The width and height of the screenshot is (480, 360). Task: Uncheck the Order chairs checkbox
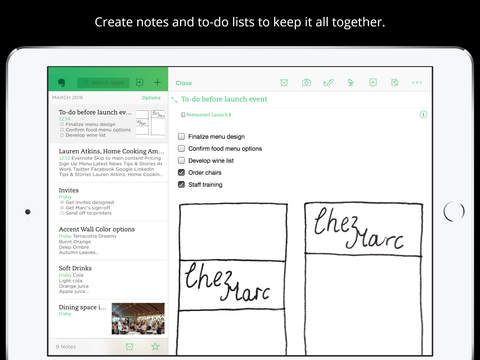coord(181,172)
